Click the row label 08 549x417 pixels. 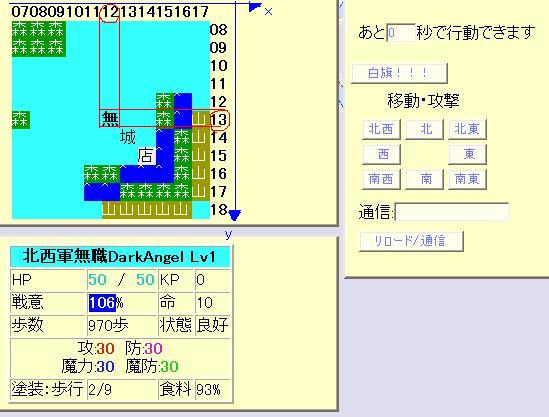[x=218, y=29]
